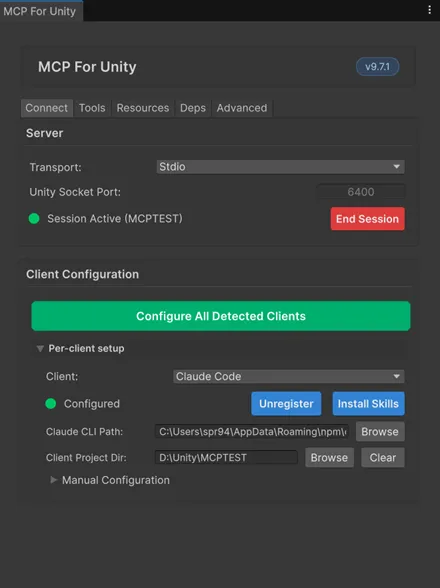Click the Unregister button
440x588 pixels.
click(286, 404)
